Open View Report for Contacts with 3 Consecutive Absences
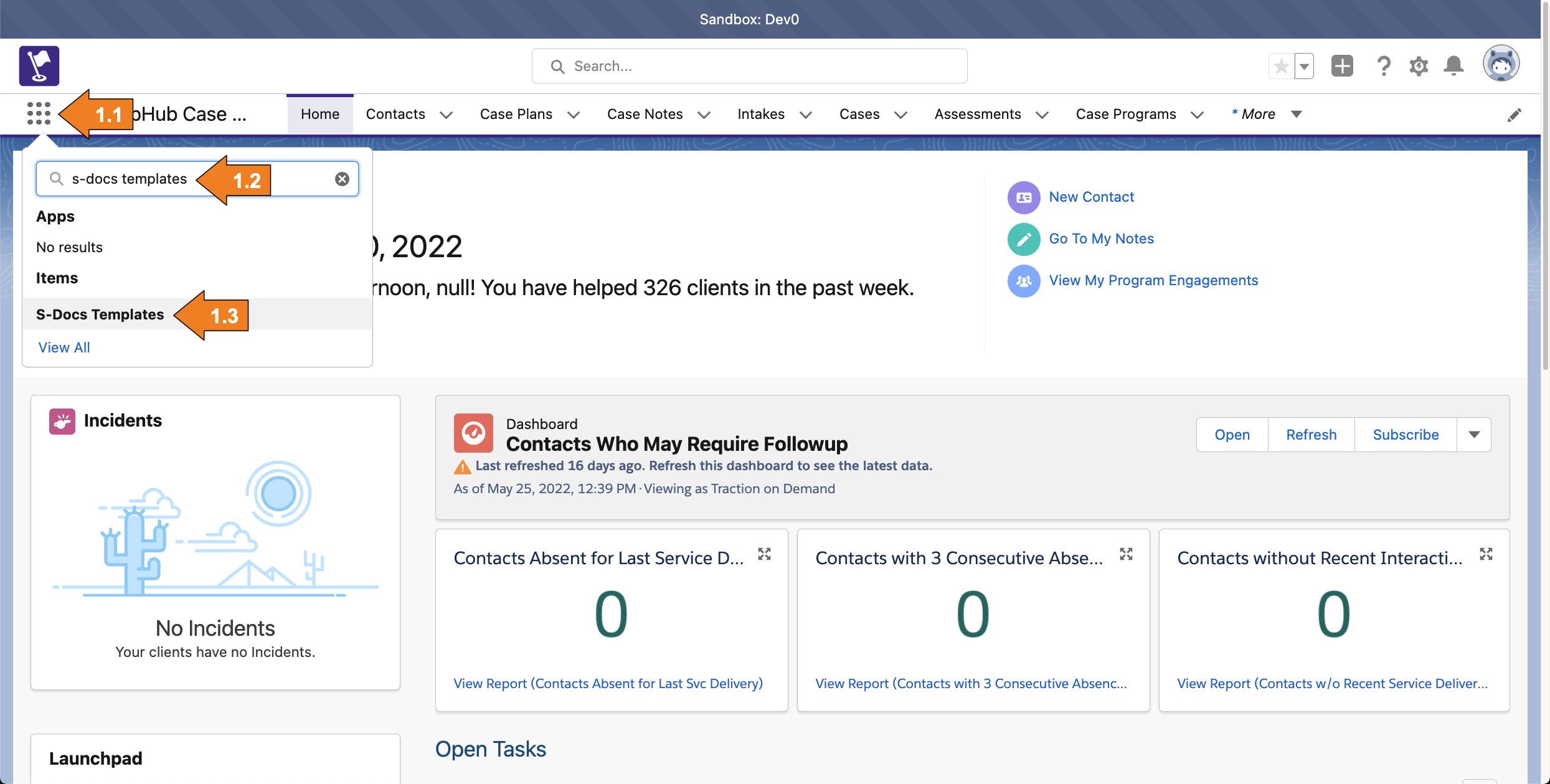This screenshot has height=784, width=1550. click(x=970, y=683)
